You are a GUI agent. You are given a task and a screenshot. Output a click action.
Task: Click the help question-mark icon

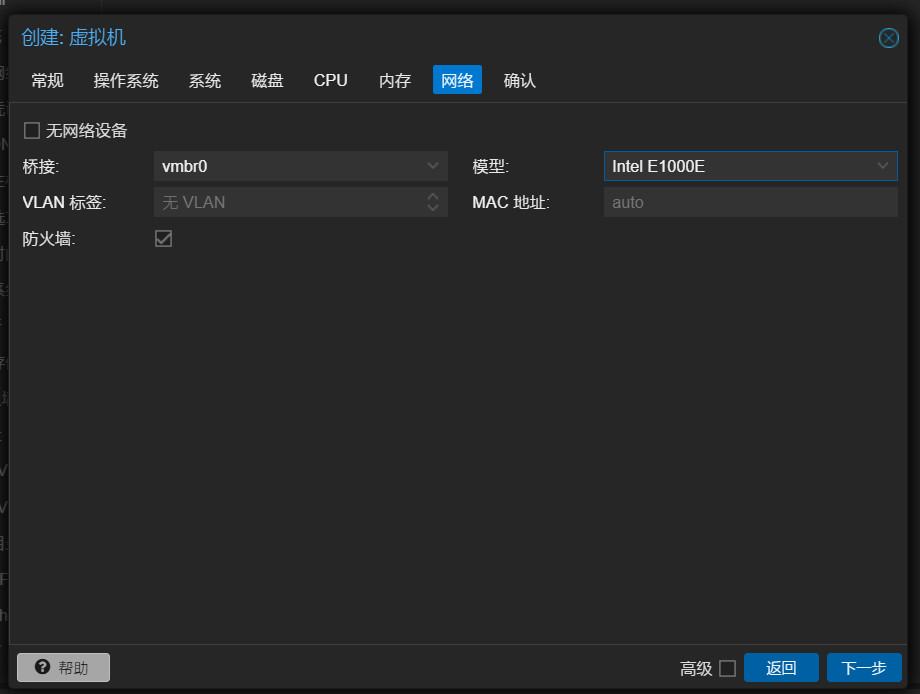(x=42, y=666)
